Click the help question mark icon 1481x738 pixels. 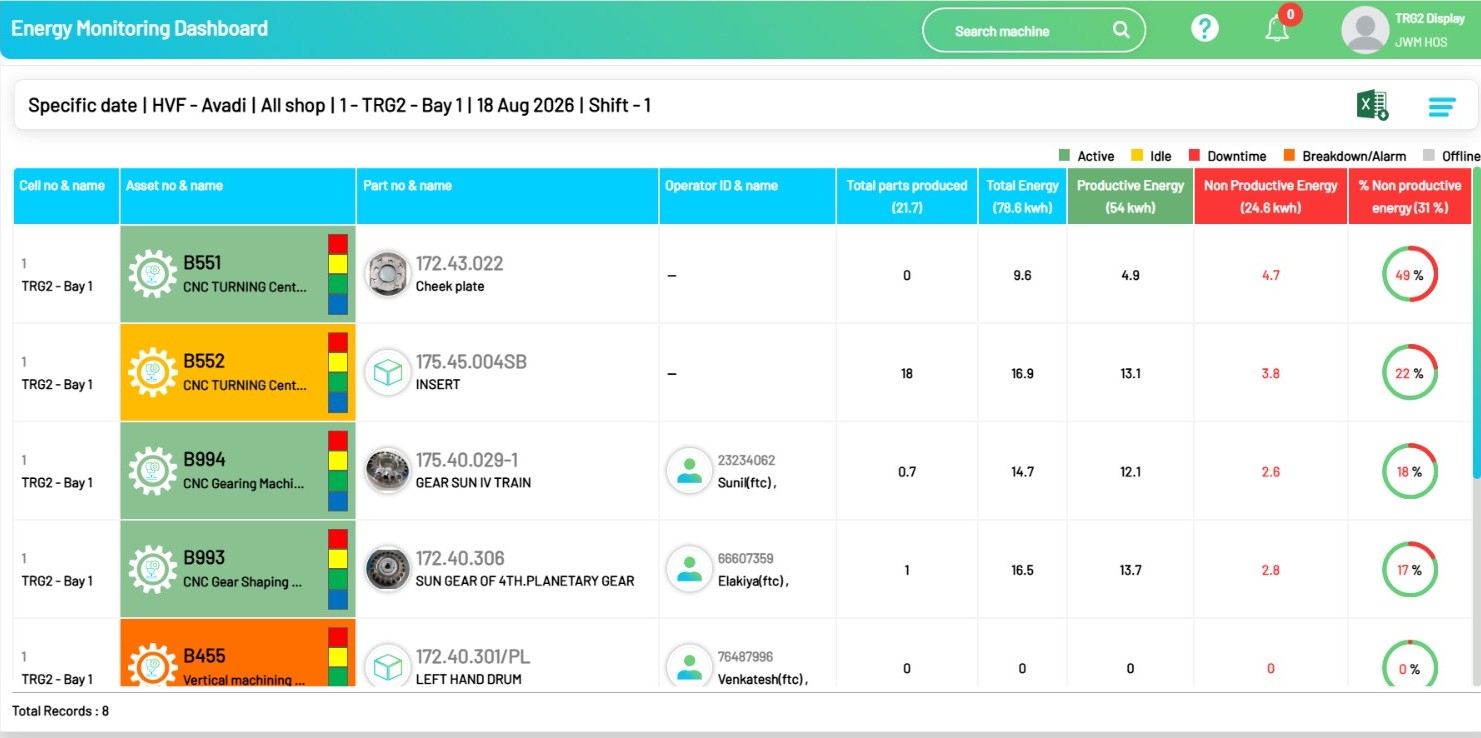click(x=1205, y=29)
